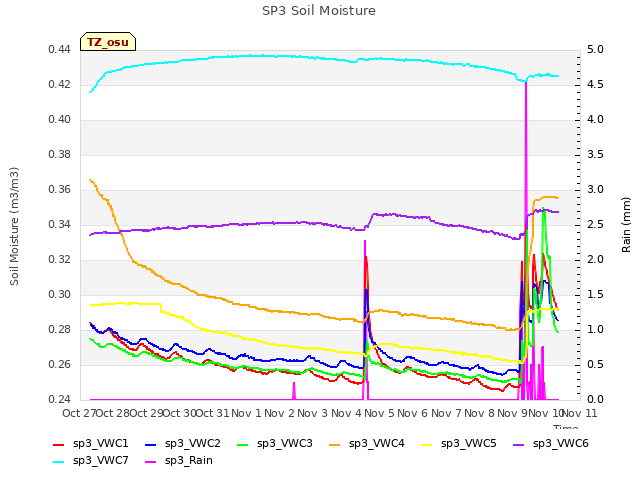Click the Nov 11 date label
Image resolution: width=640 pixels, height=480 pixels.
coord(580,413)
